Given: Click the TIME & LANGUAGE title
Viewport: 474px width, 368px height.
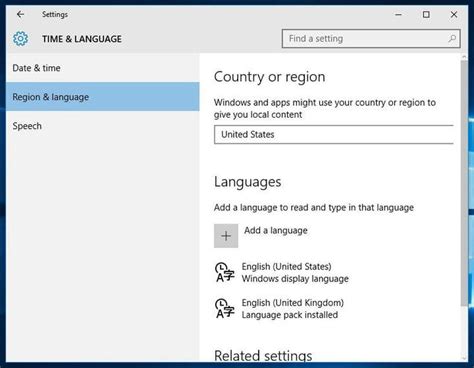Looking at the screenshot, I should (82, 39).
